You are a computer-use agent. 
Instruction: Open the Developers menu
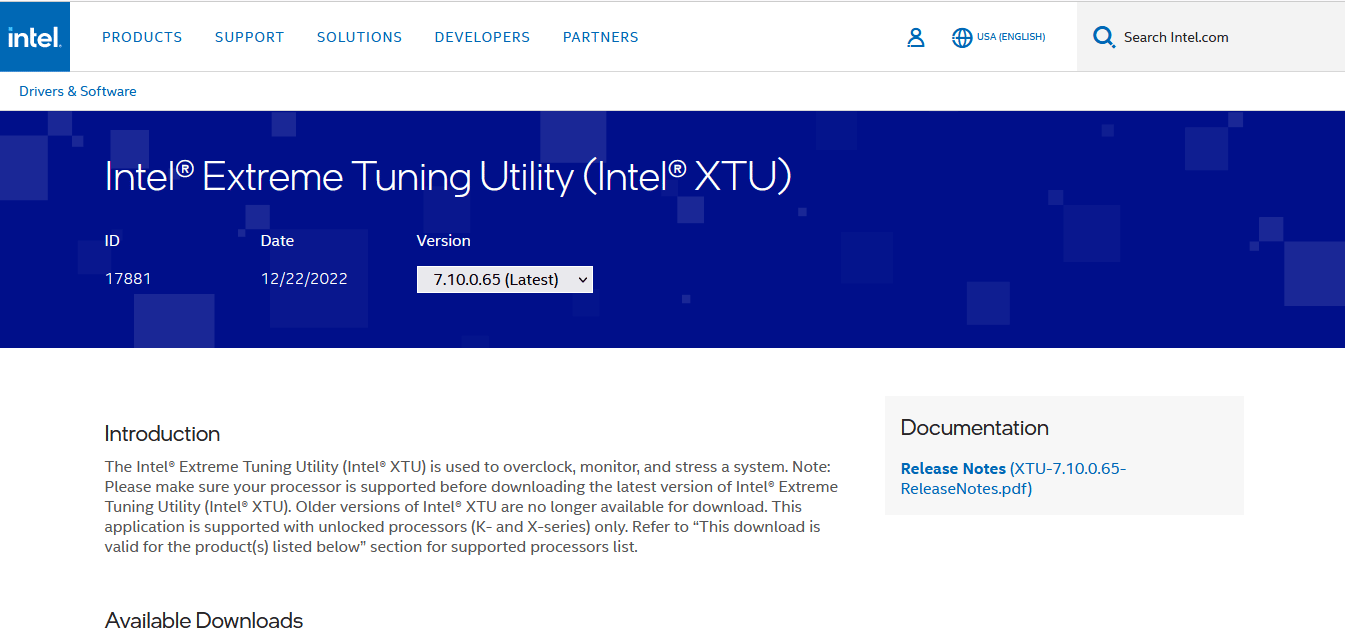pos(482,37)
